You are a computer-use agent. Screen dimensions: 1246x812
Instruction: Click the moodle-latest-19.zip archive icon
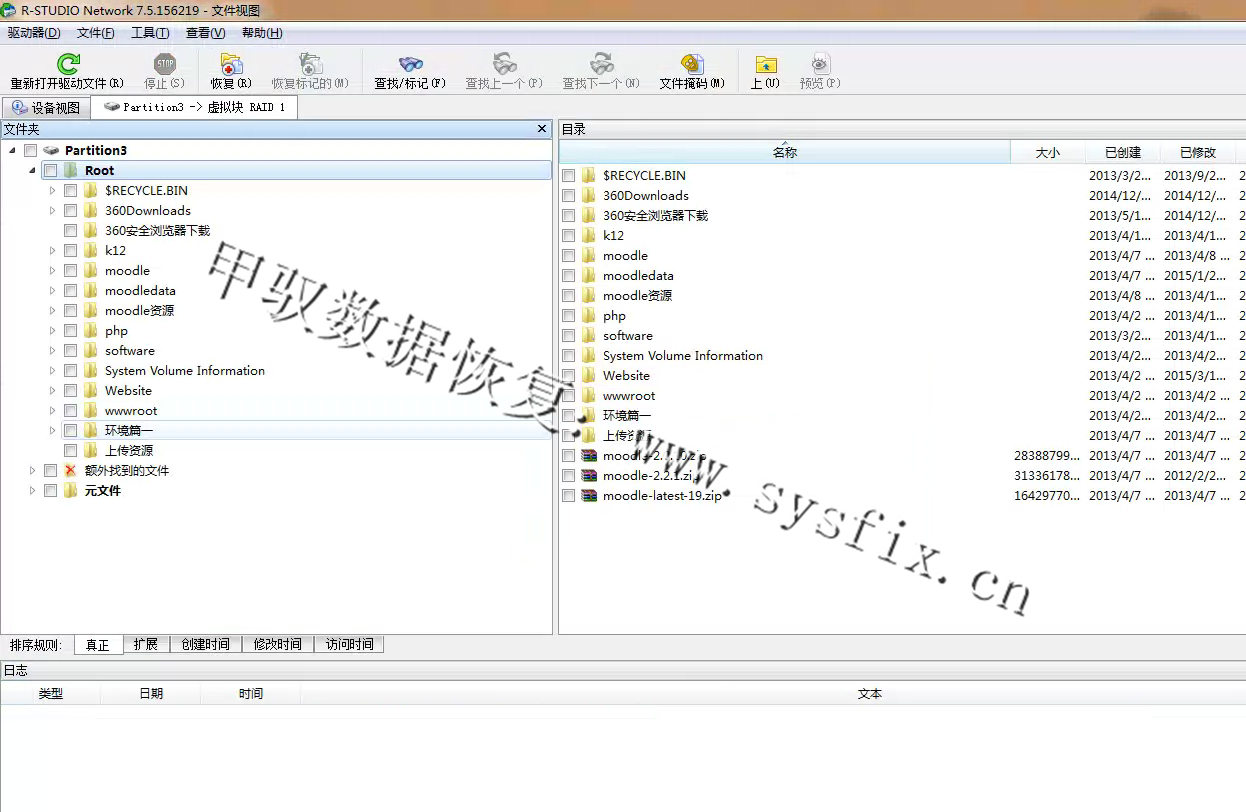click(x=589, y=495)
